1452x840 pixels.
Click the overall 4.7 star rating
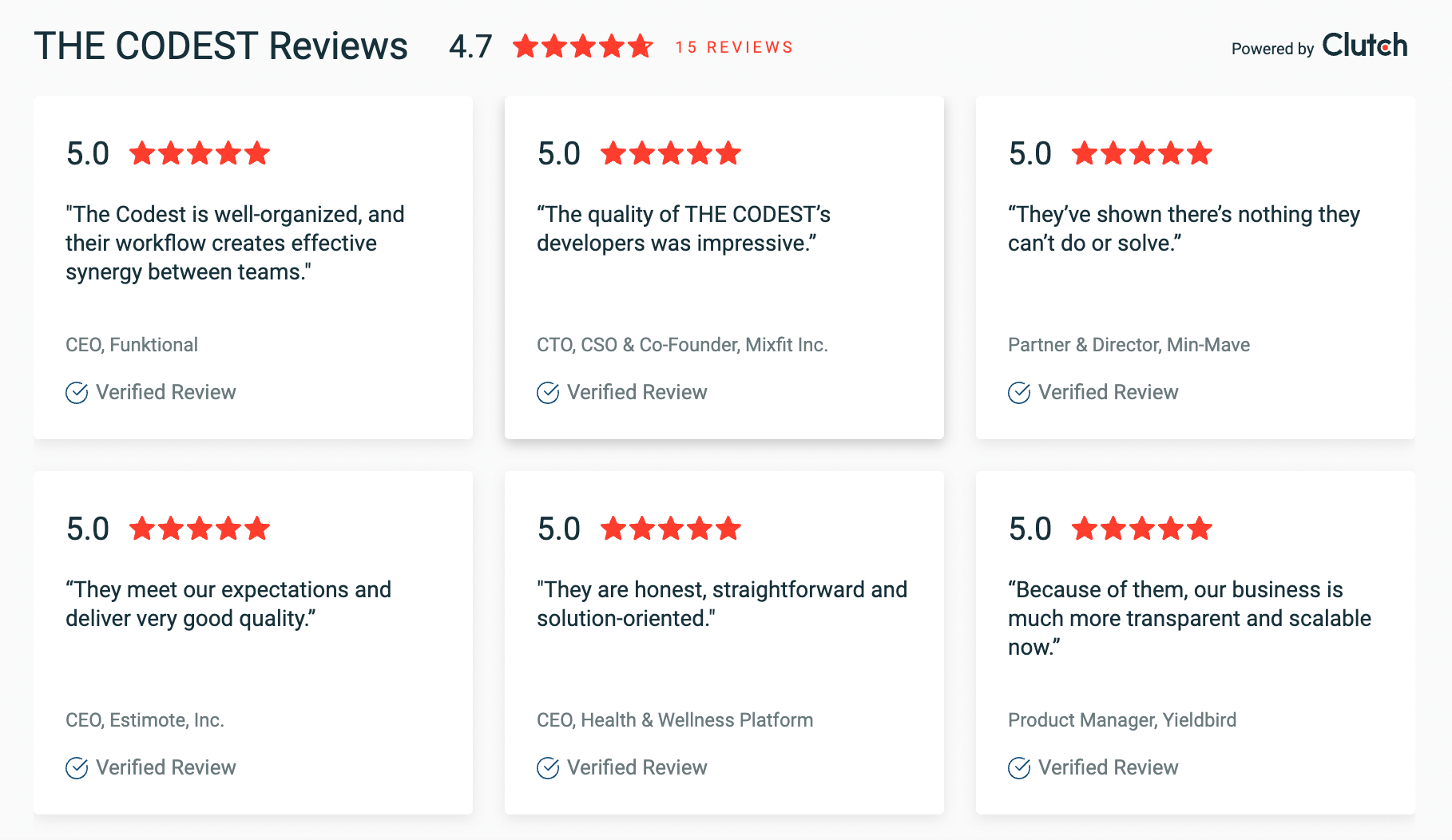582,46
